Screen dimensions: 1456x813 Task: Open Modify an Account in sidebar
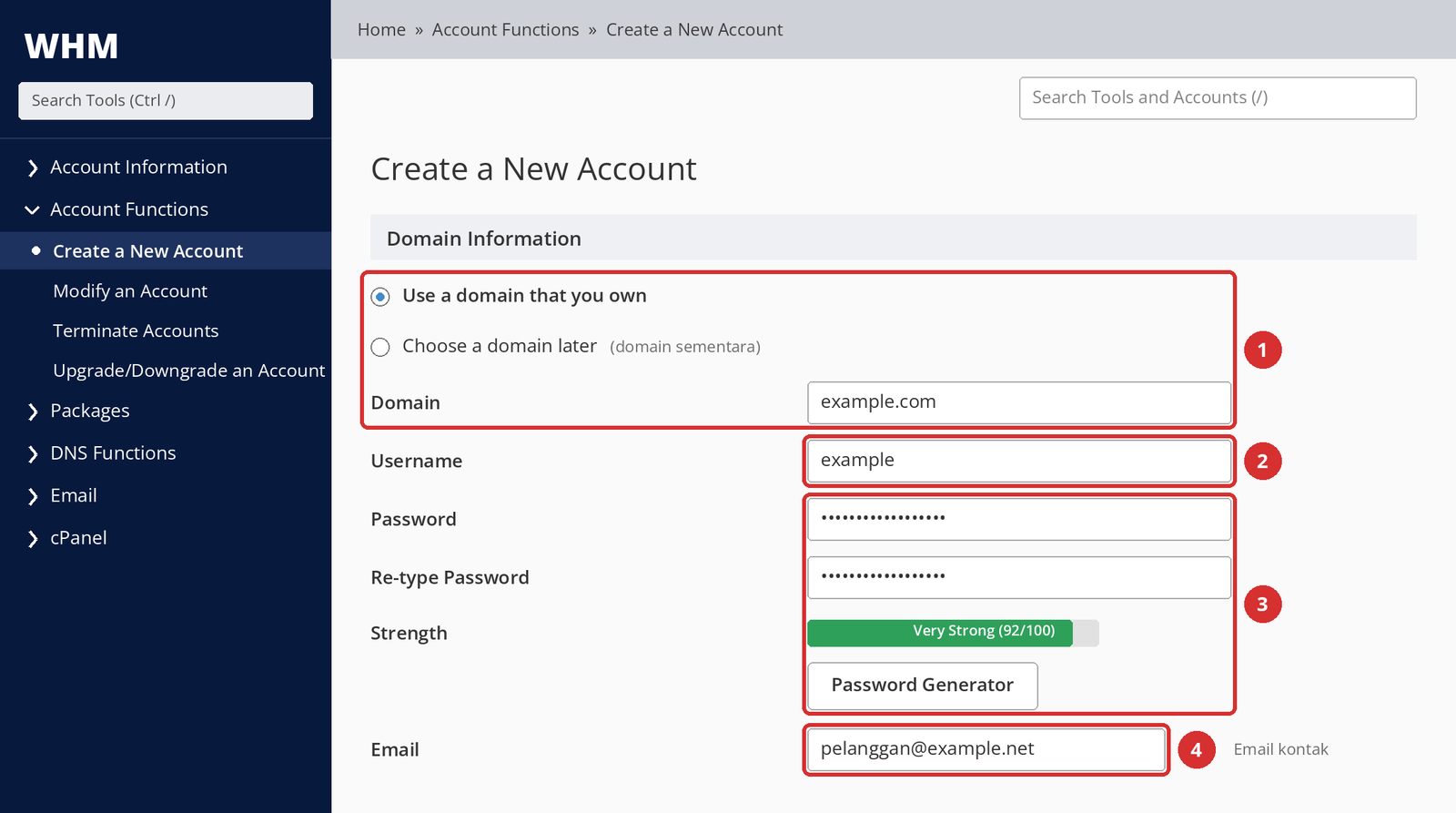point(130,291)
